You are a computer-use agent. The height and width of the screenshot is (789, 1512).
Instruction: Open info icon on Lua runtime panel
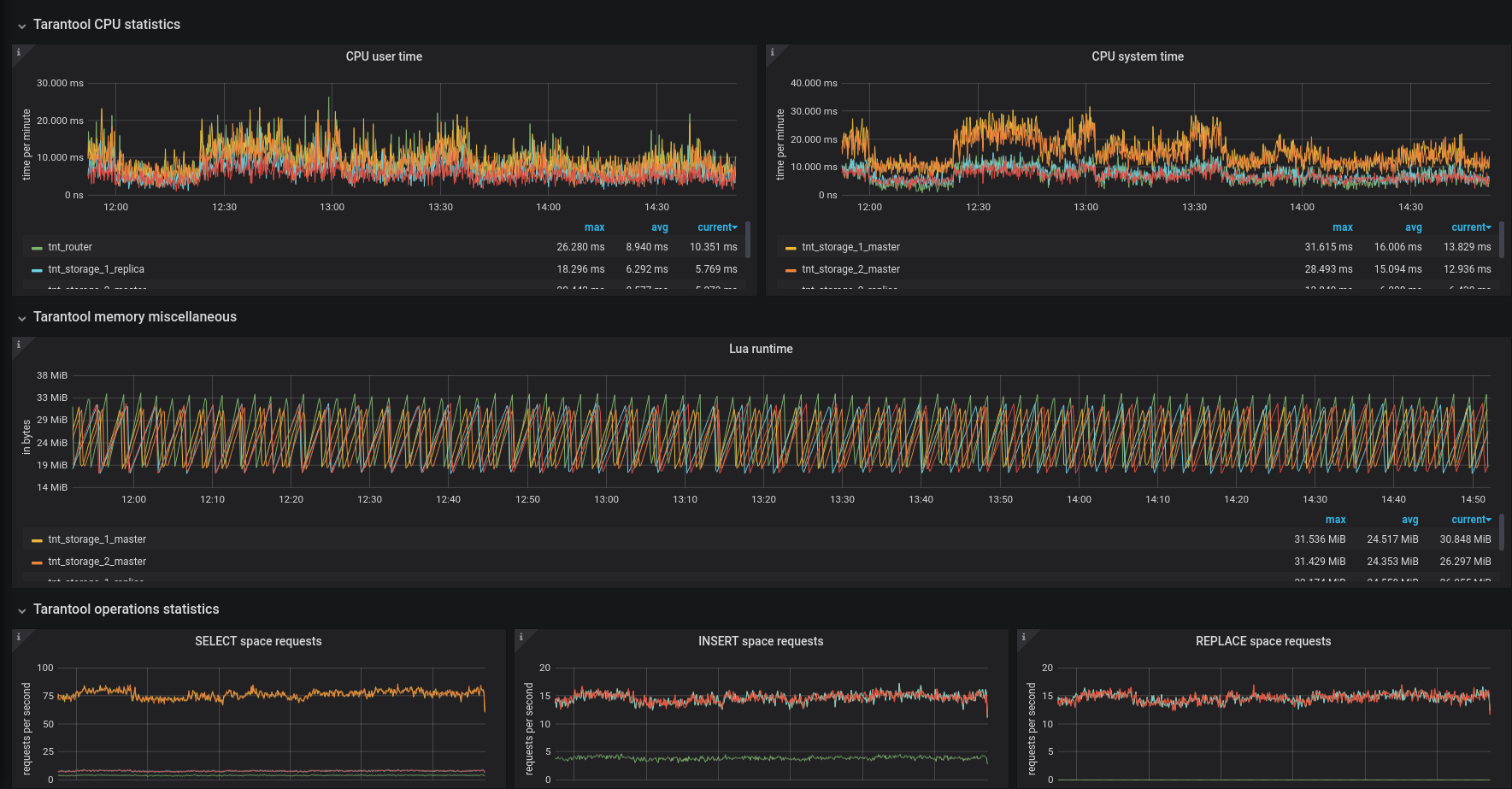(x=19, y=344)
